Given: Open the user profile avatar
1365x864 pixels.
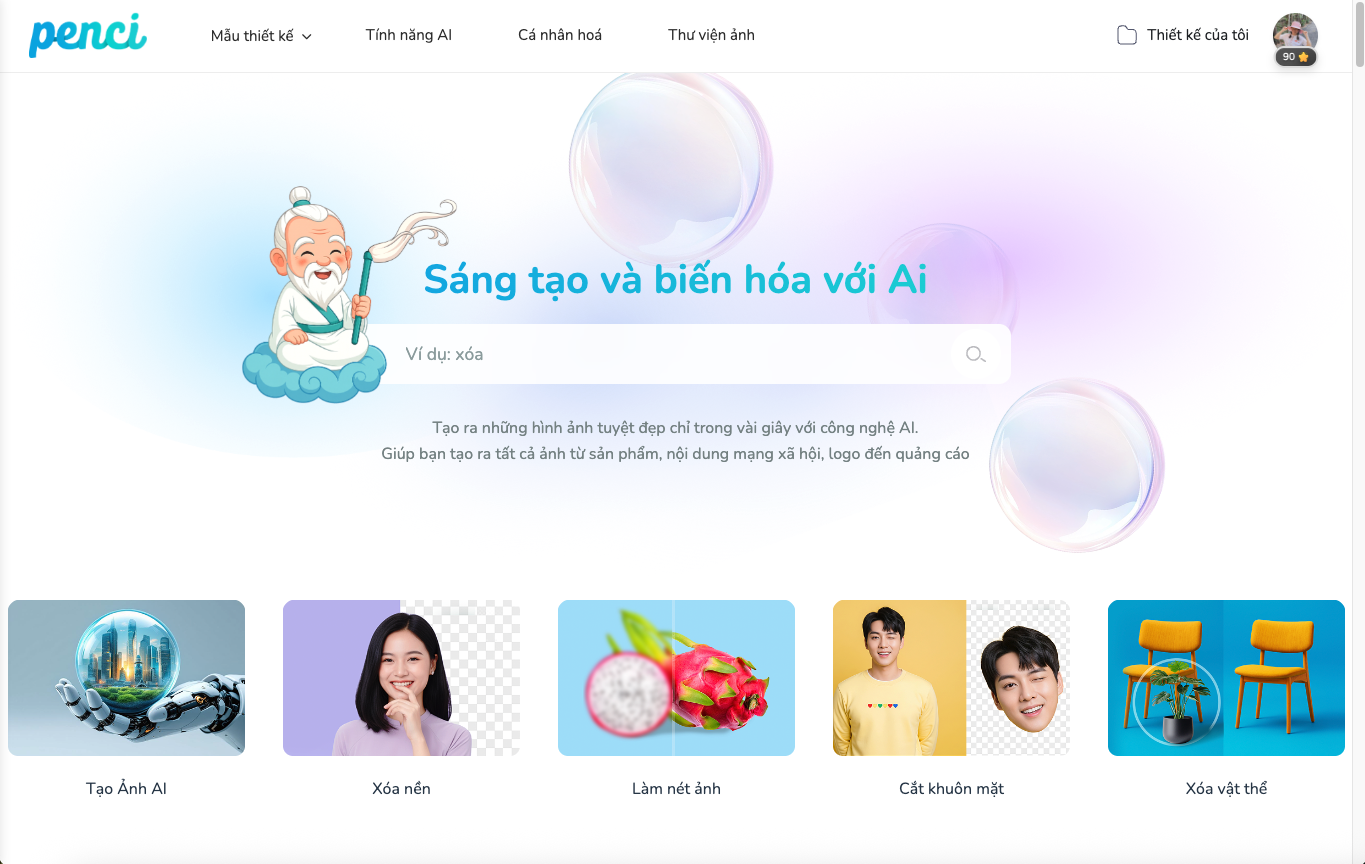Looking at the screenshot, I should [1295, 32].
